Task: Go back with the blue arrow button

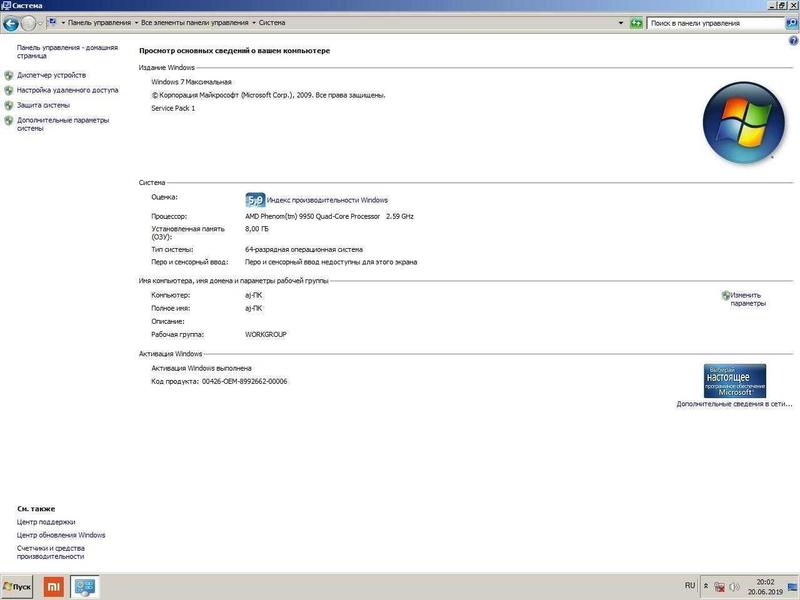Action: click(11, 23)
